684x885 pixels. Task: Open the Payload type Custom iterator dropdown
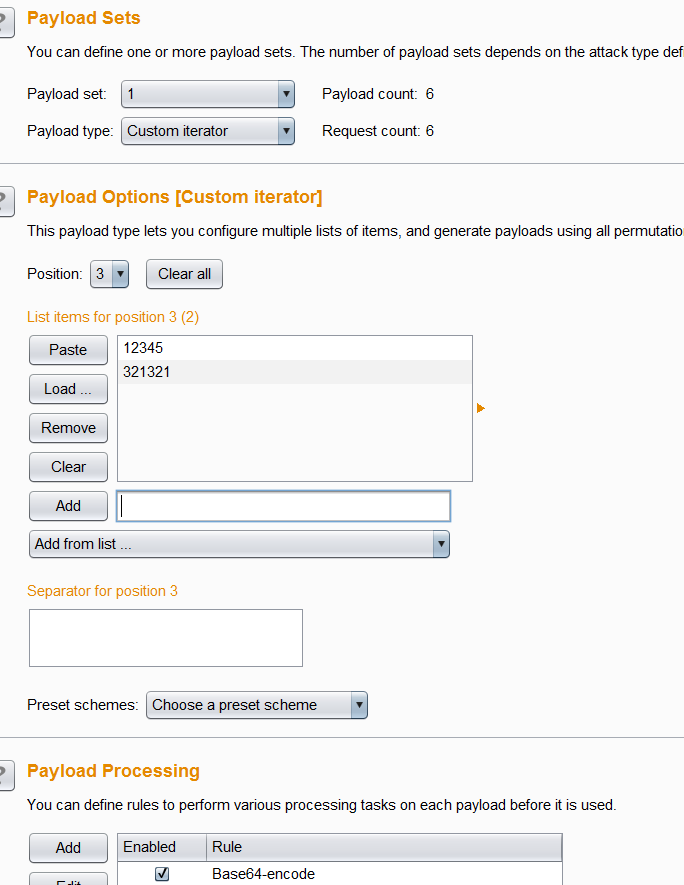point(208,131)
